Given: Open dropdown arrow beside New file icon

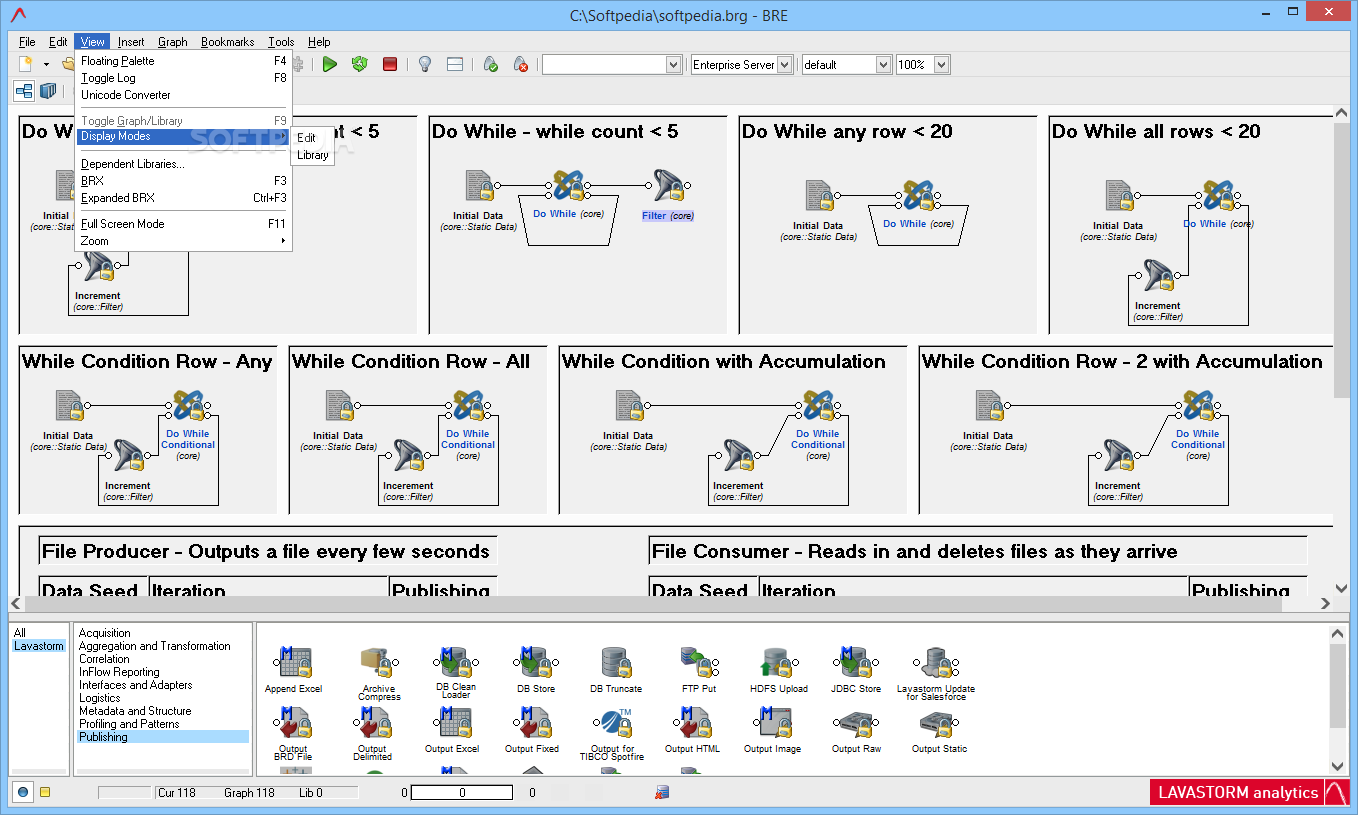Looking at the screenshot, I should tap(46, 64).
